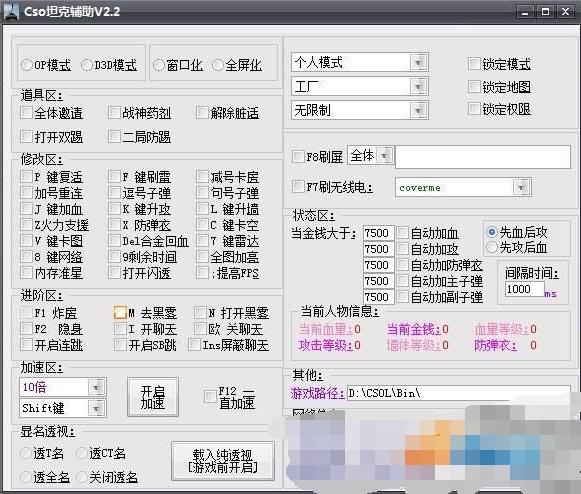Click the 开启加速 button
The image size is (581, 494).
pos(153,397)
